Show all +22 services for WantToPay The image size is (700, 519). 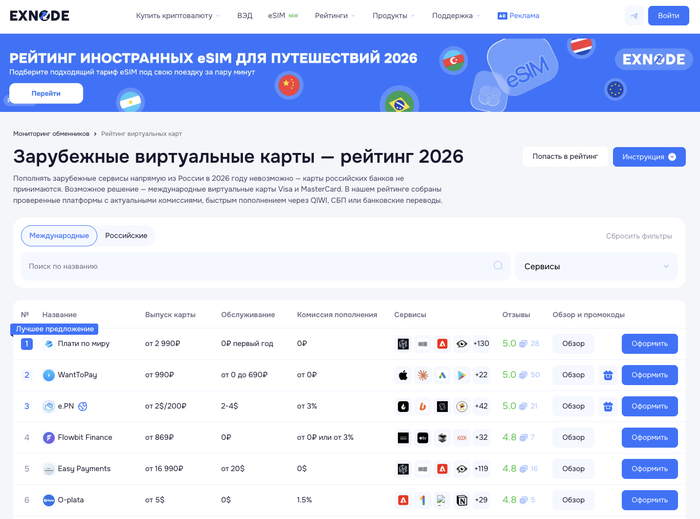(x=481, y=375)
